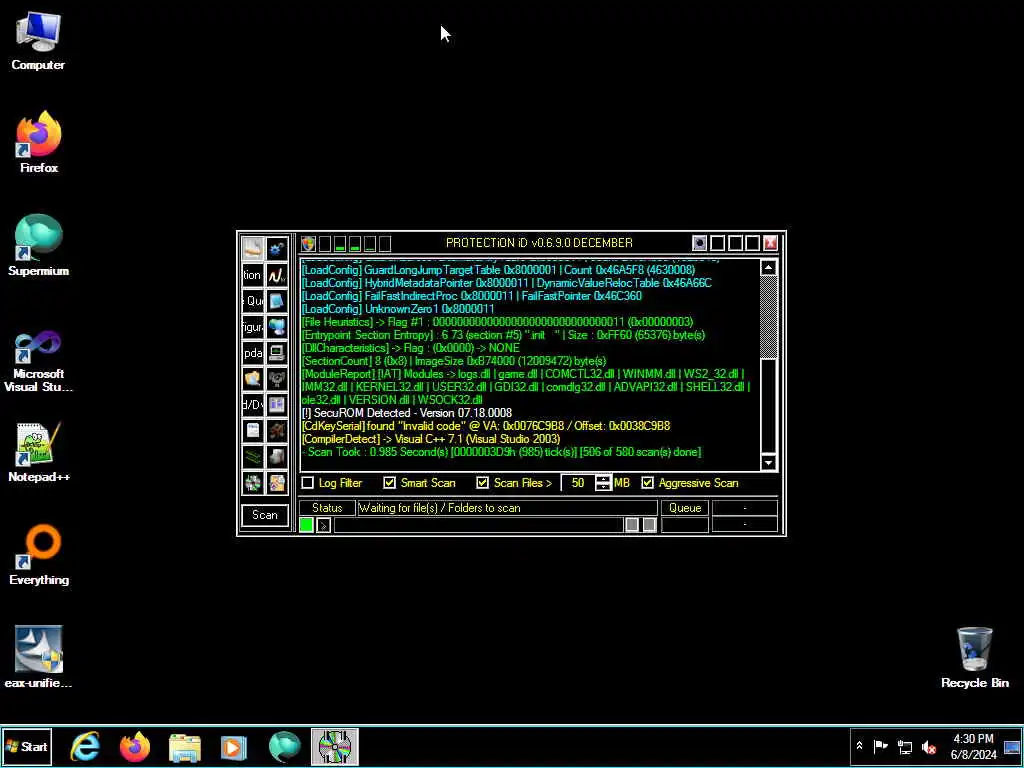Uncheck the Smart Scan checkbox
Screen dimensions: 1024x768
[389, 483]
